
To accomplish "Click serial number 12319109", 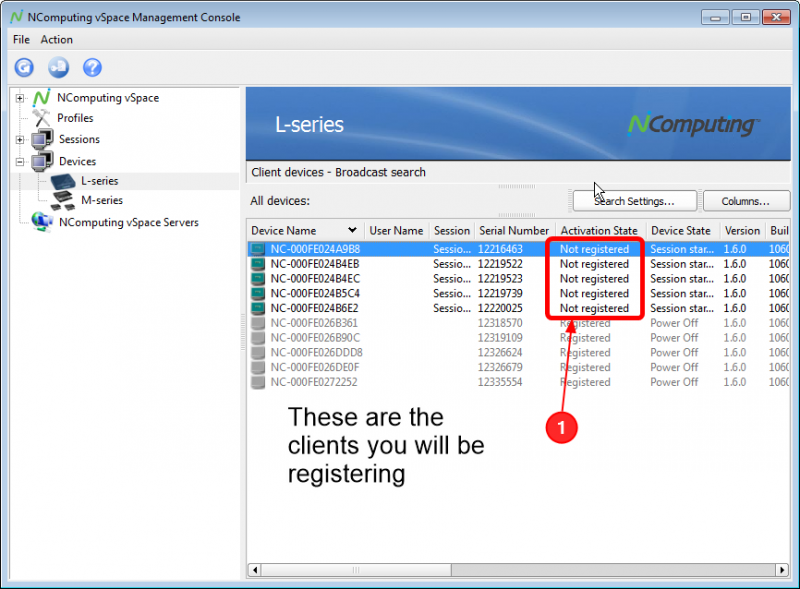I will click(500, 338).
